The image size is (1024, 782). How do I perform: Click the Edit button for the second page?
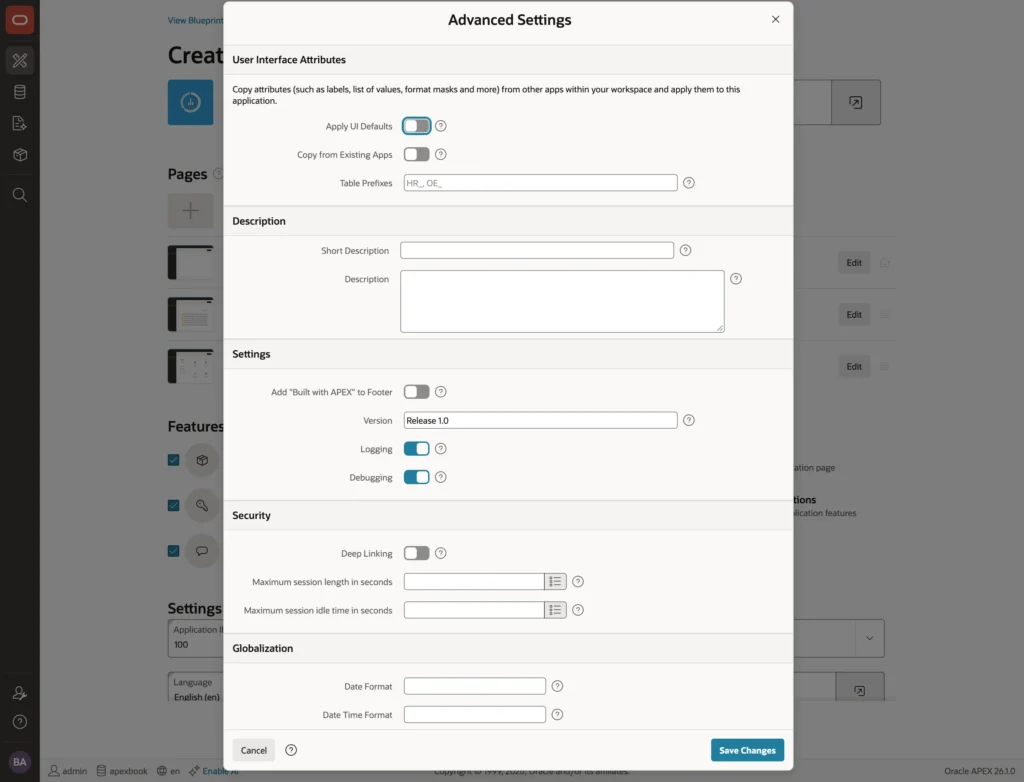(854, 314)
